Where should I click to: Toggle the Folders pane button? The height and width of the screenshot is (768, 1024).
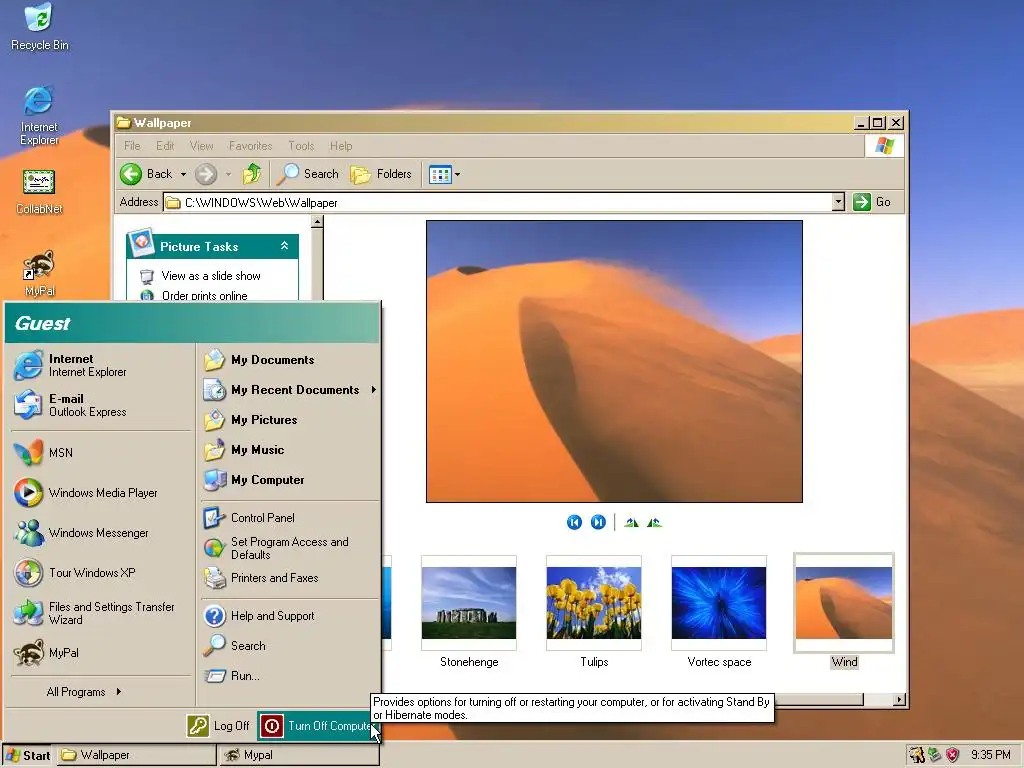[x=381, y=174]
